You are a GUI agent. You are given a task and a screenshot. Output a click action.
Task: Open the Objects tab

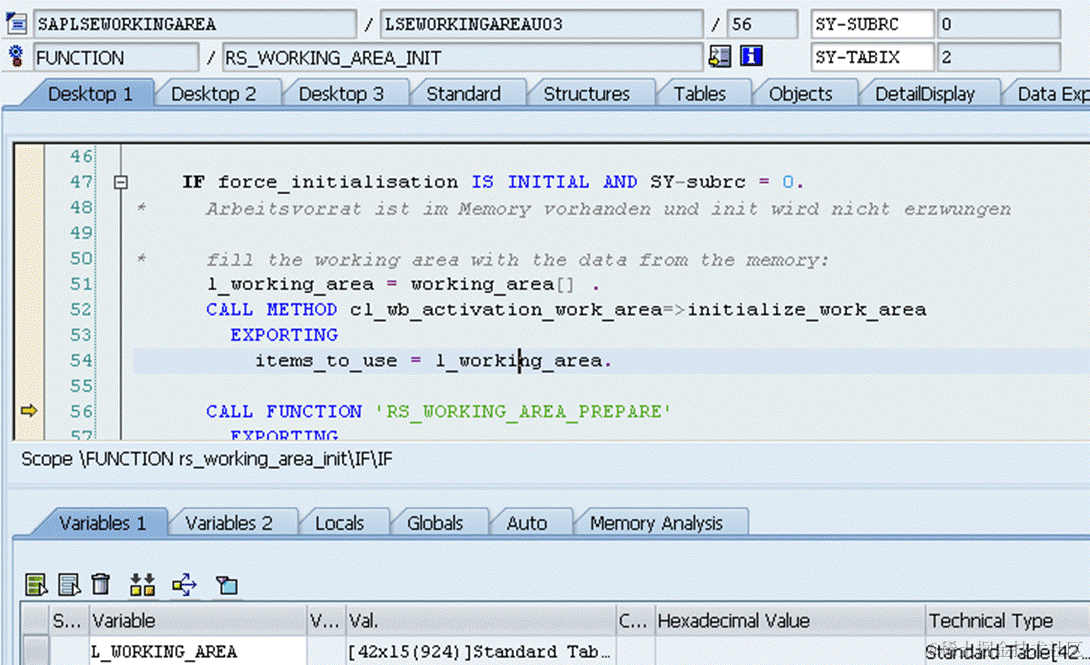coord(800,94)
